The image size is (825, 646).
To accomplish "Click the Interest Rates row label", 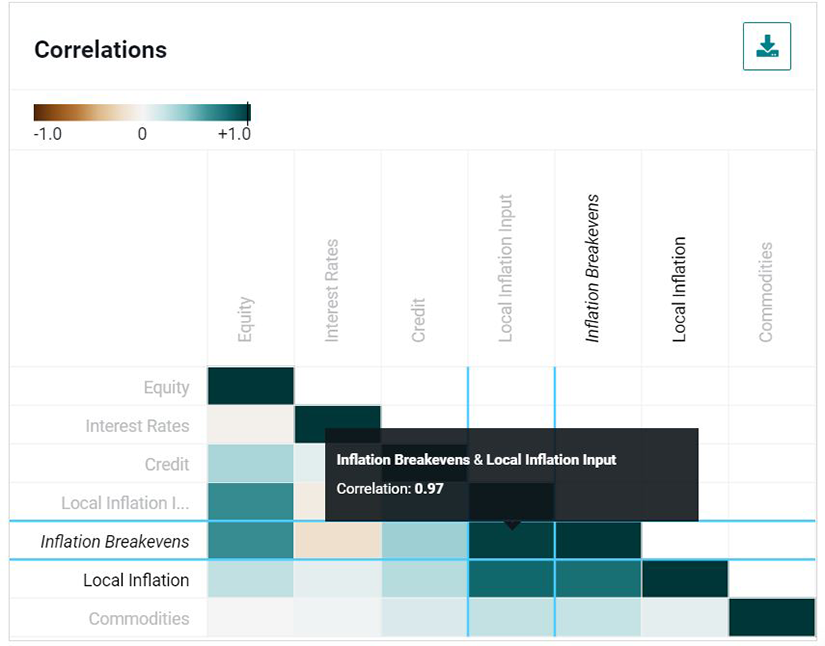I will click(137, 426).
